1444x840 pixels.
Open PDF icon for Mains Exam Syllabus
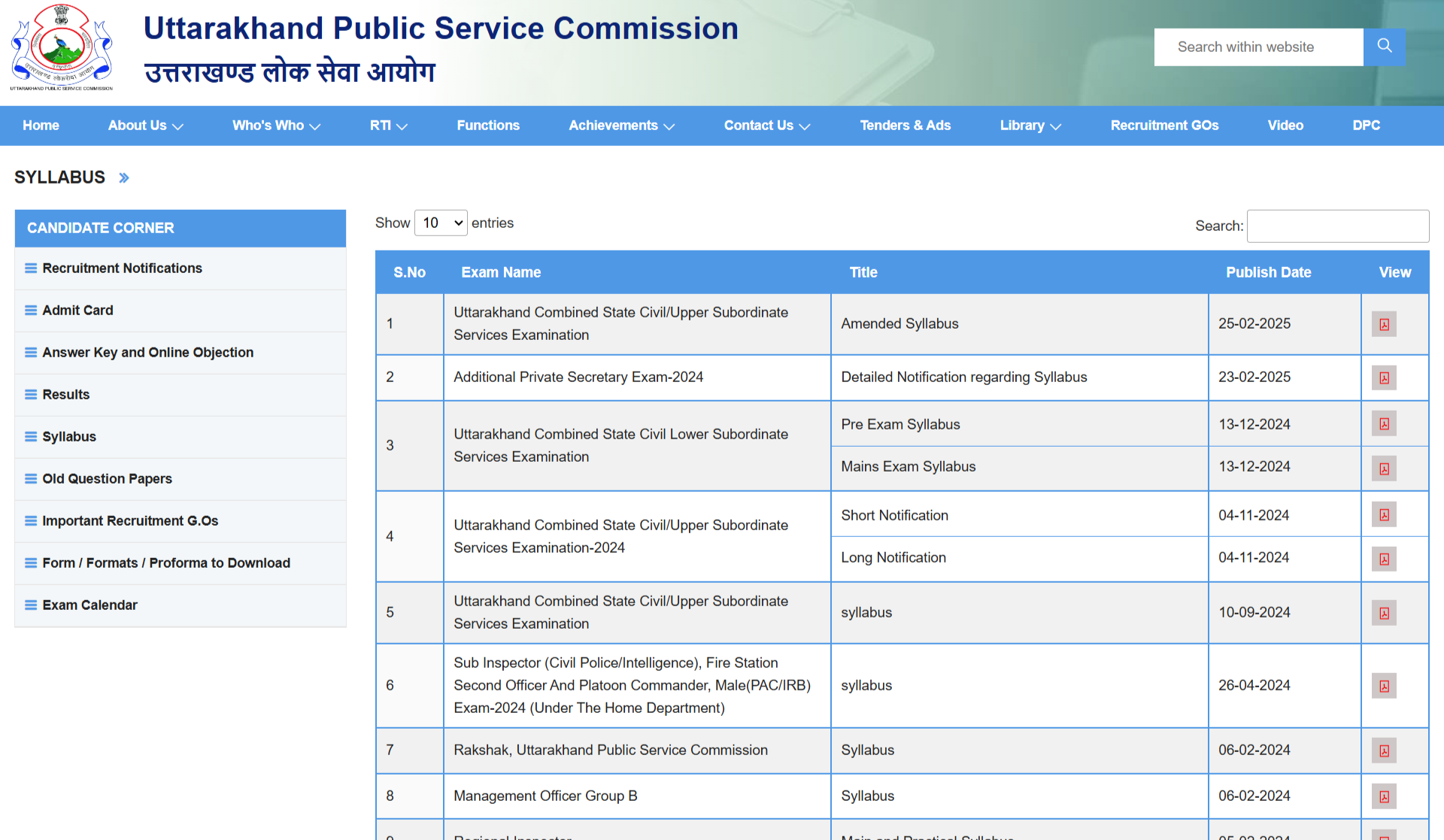pyautogui.click(x=1383, y=469)
